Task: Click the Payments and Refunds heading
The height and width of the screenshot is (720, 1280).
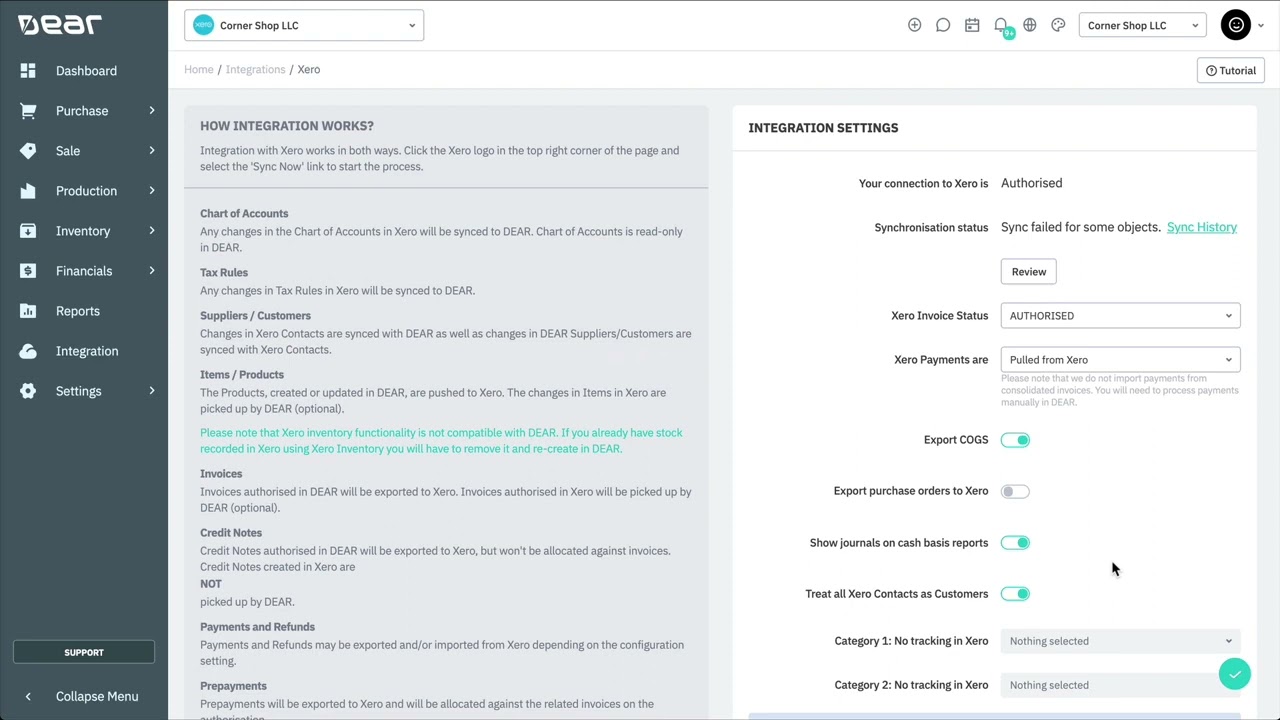Action: click(257, 627)
